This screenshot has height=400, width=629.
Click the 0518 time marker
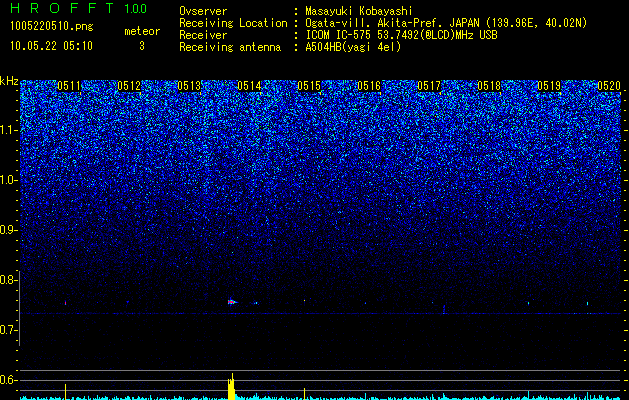(x=489, y=86)
